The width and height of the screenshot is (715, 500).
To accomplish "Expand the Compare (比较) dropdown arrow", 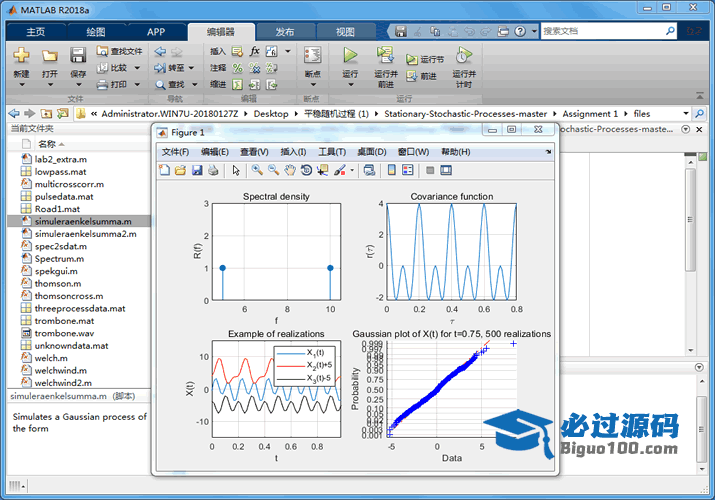I will pyautogui.click(x=137, y=68).
